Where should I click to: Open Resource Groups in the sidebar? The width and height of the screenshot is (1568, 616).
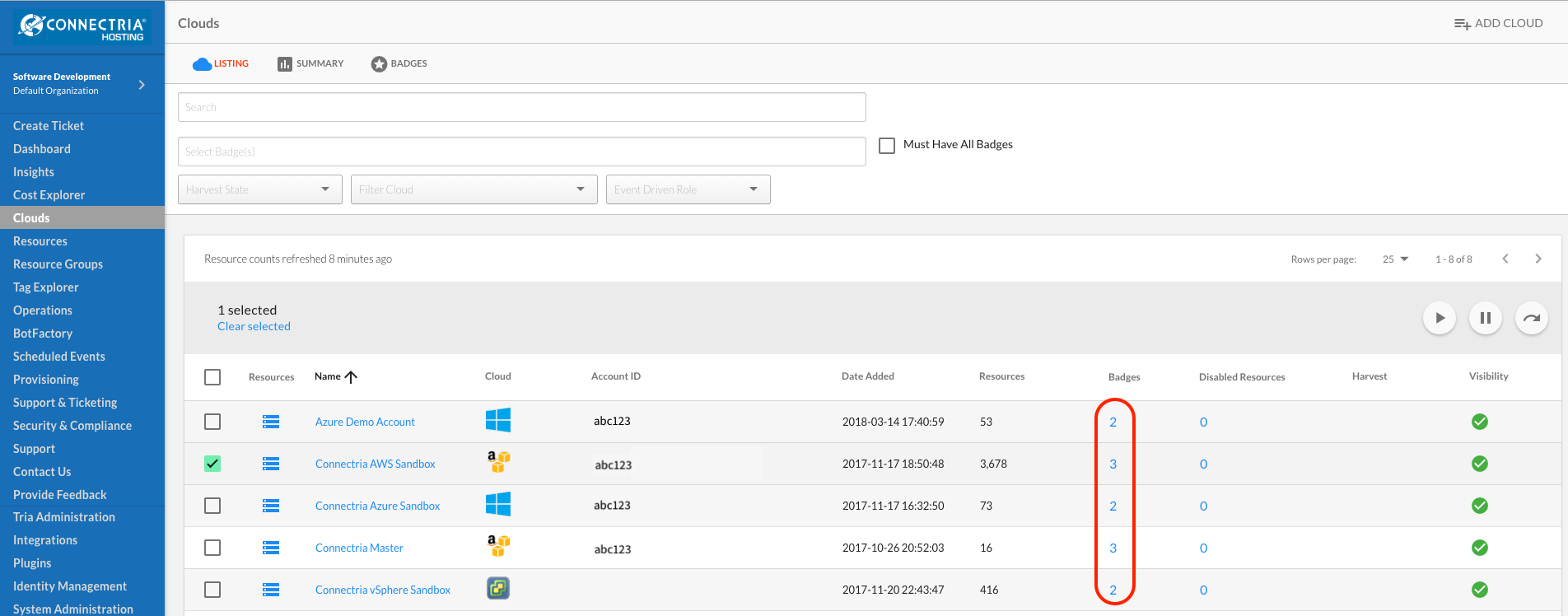tap(58, 264)
